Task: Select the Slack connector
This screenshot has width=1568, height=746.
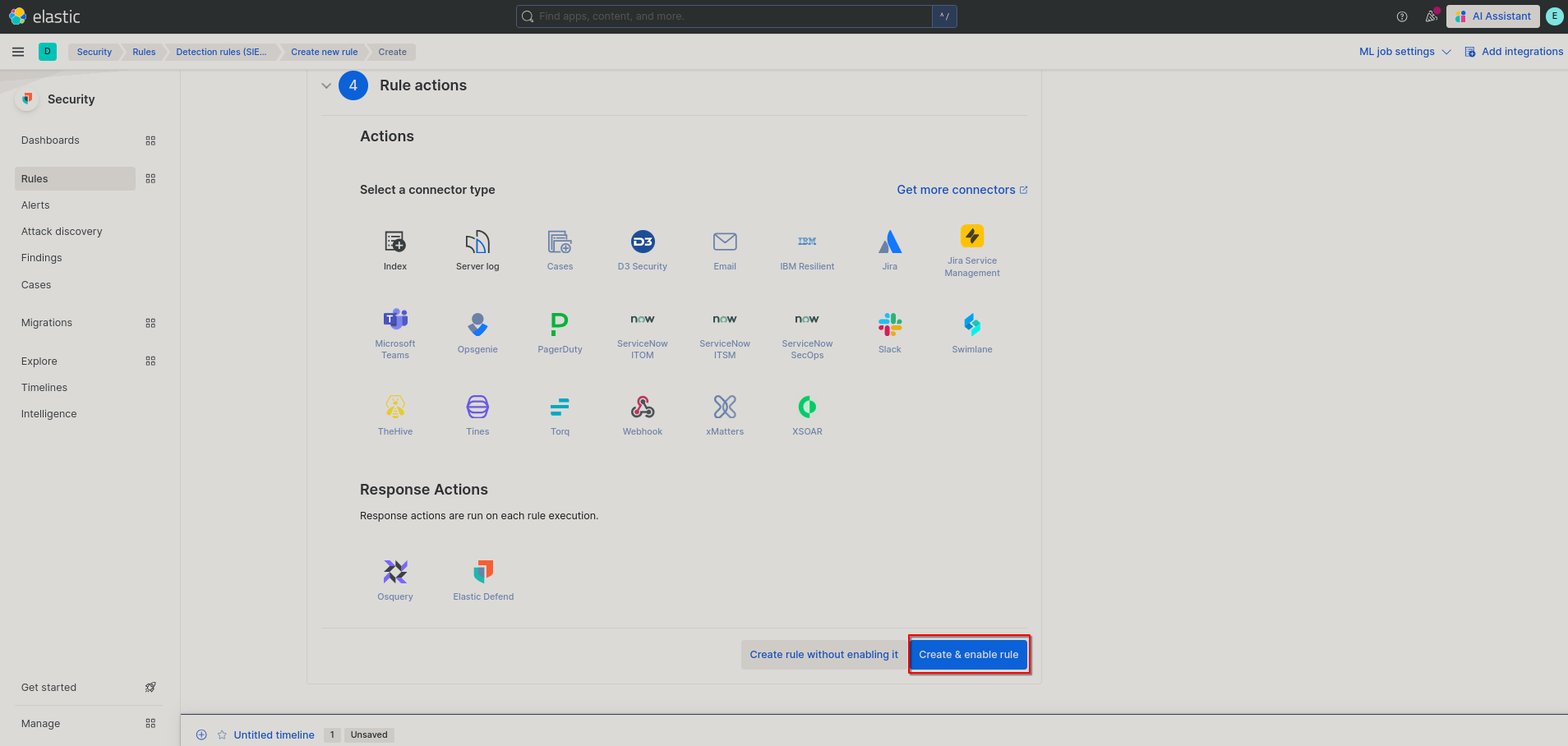Action: 890,333
